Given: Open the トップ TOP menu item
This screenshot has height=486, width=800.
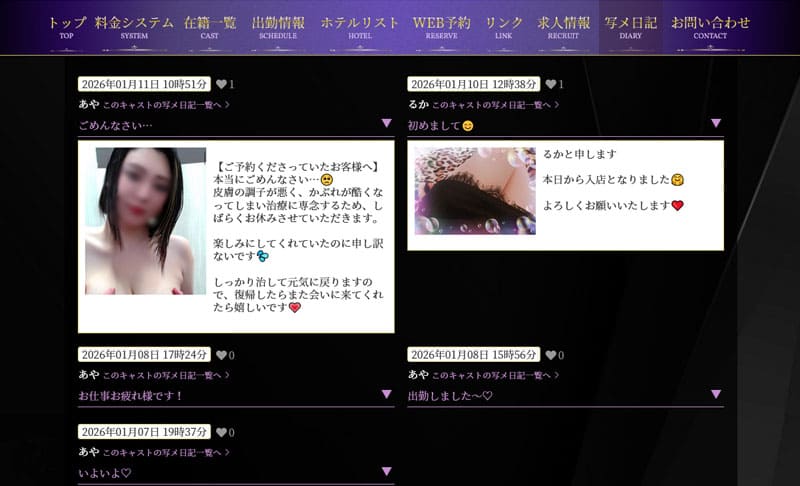Looking at the screenshot, I should [67, 28].
